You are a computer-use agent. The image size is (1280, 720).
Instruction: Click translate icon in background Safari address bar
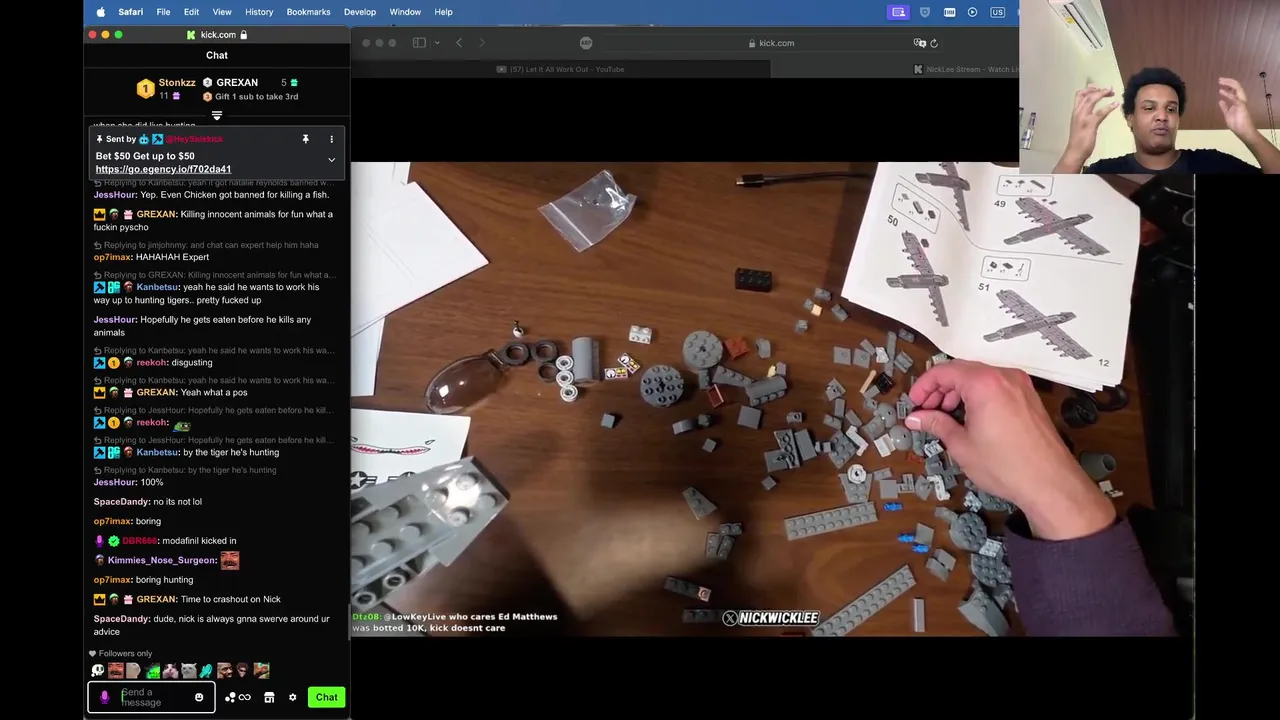click(919, 43)
